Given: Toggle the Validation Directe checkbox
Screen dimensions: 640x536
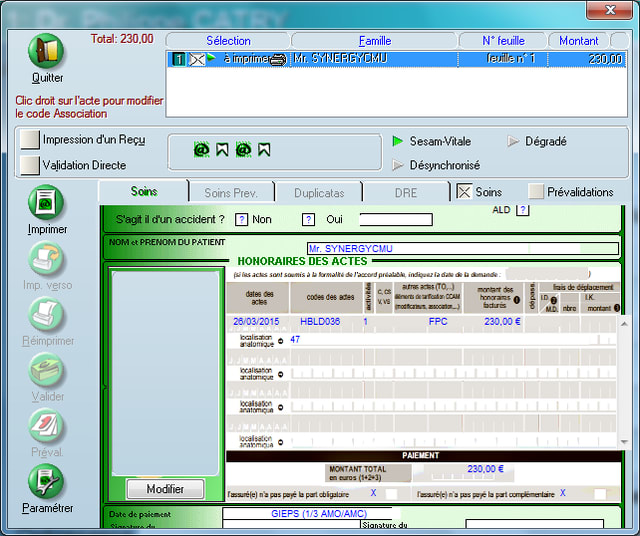Looking at the screenshot, I should tap(31, 165).
